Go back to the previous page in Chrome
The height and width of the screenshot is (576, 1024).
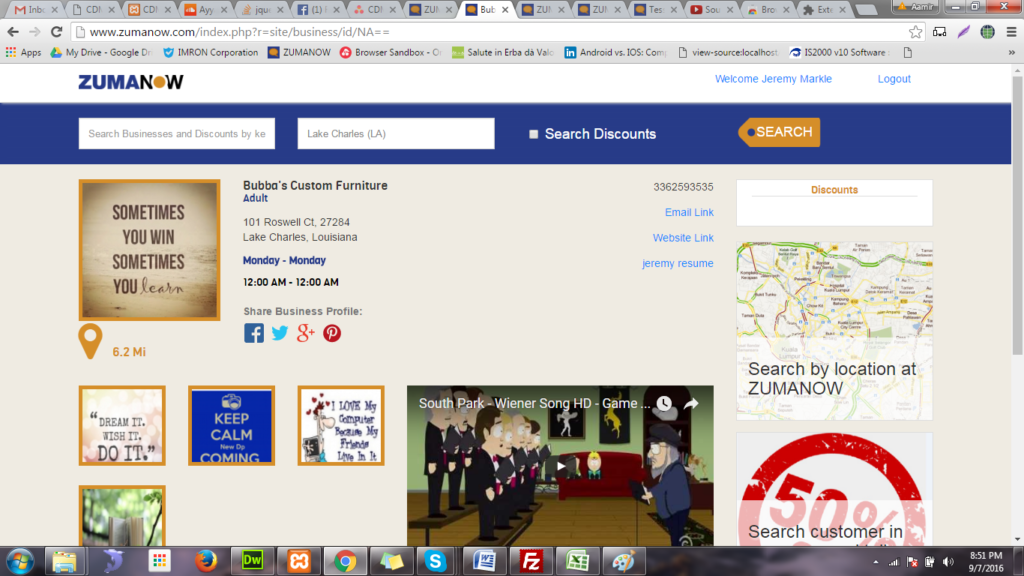13,31
